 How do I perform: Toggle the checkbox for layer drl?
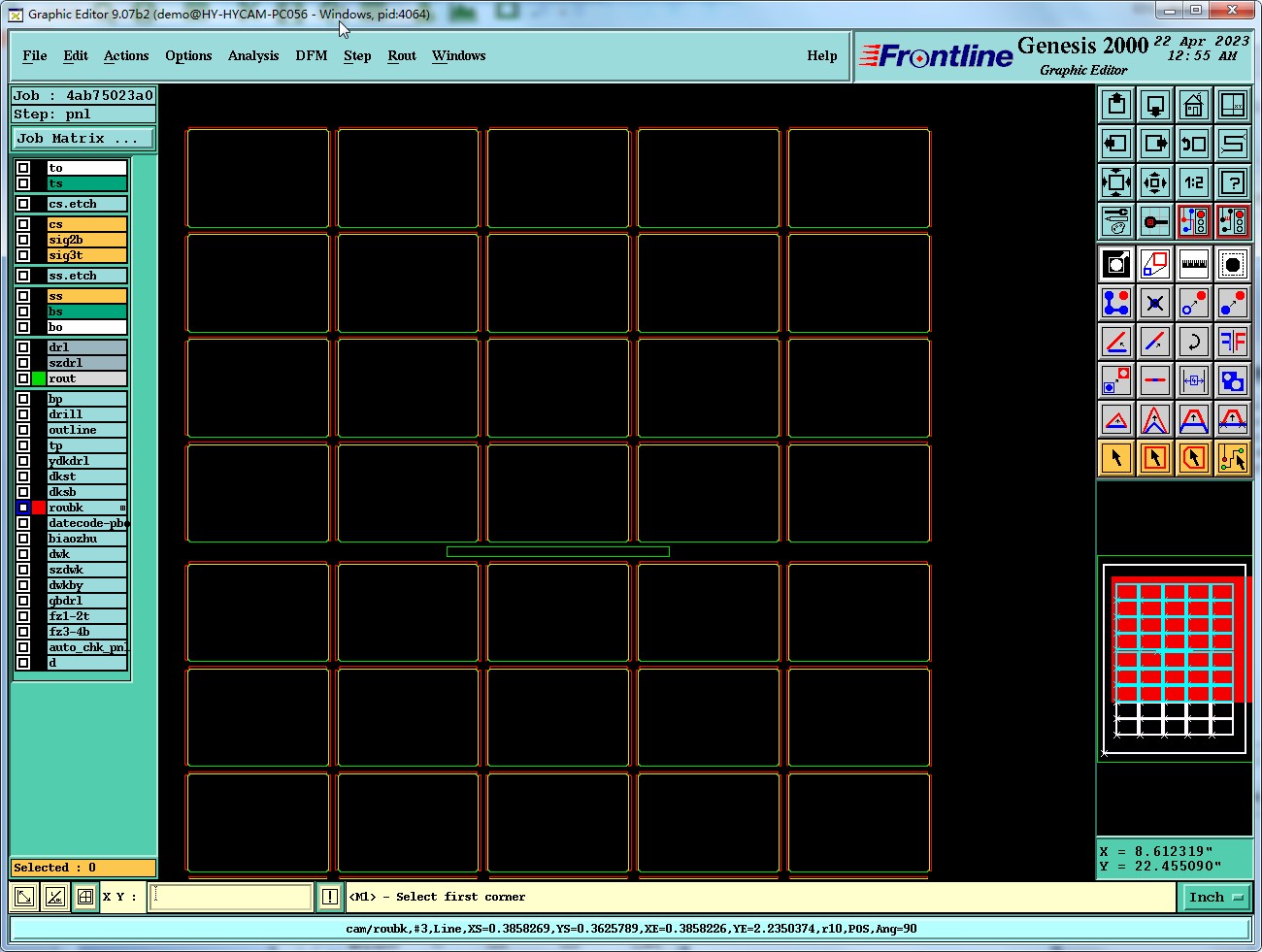[x=23, y=347]
